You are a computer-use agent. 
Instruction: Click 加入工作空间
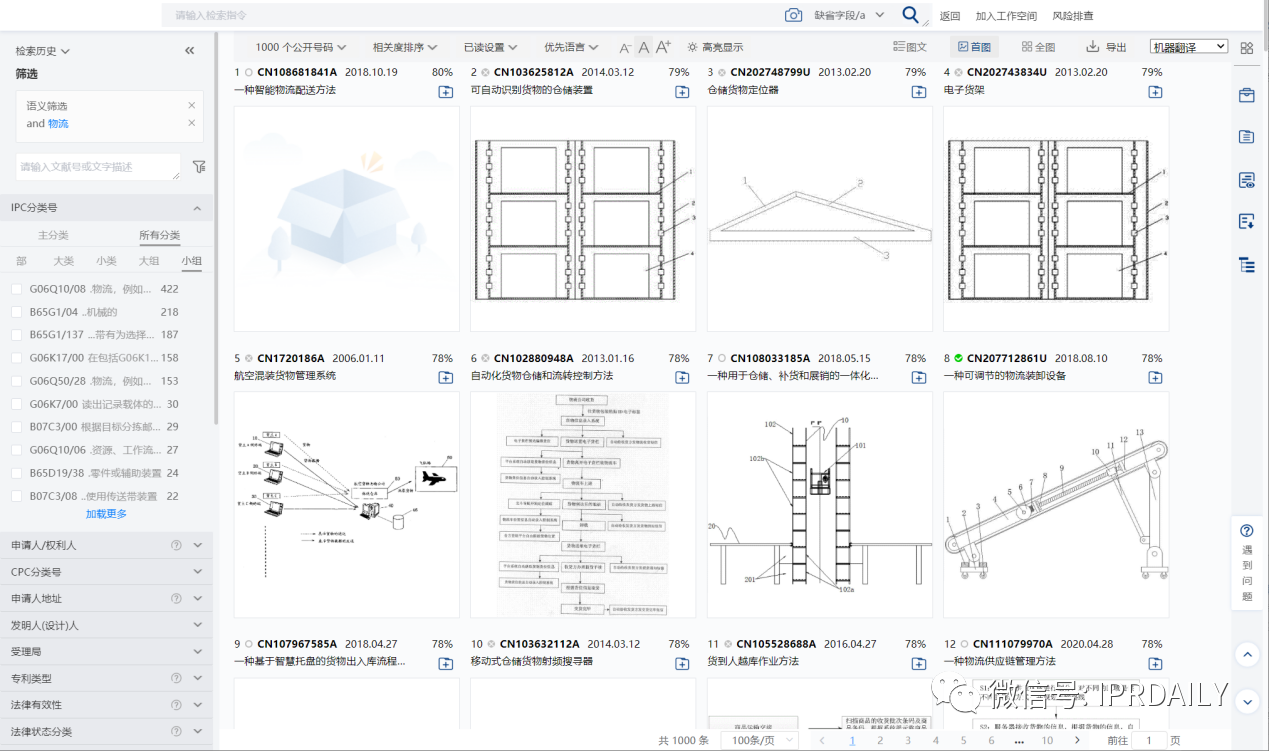click(x=1006, y=15)
